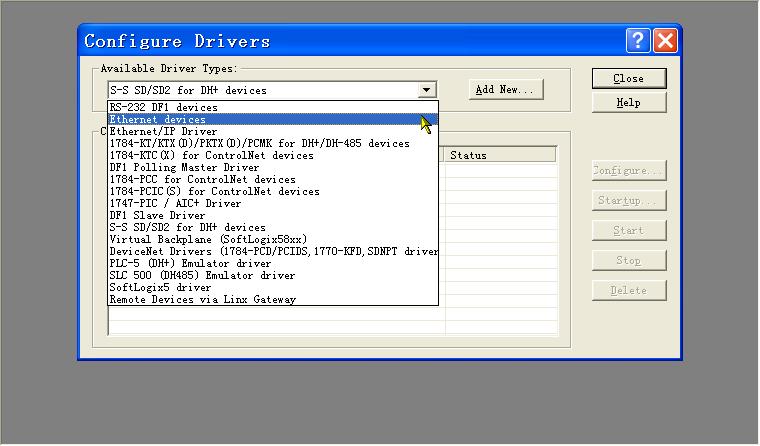Choose SoftLogix5 driver
This screenshot has width=760, height=446.
[273, 287]
